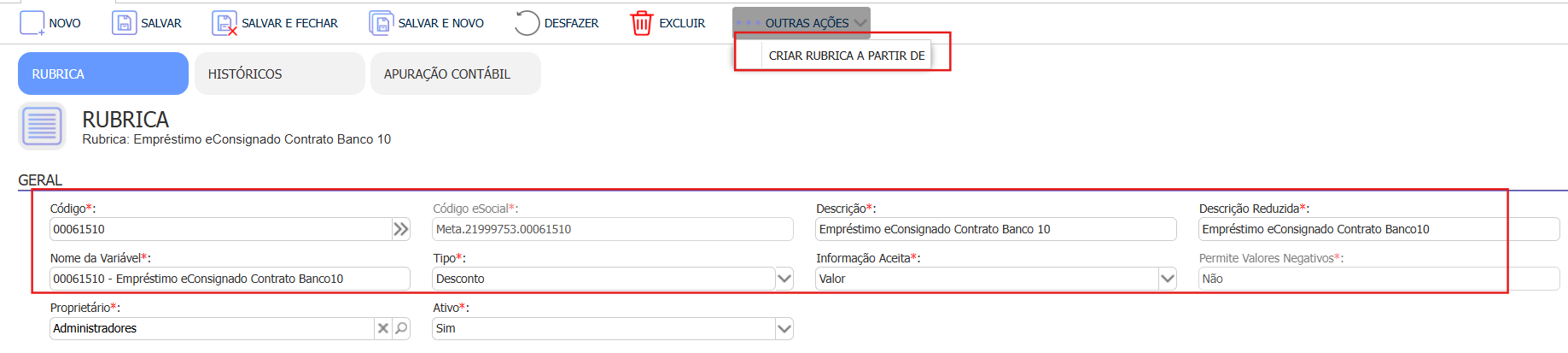Click the large Rubrica document icon

42,126
